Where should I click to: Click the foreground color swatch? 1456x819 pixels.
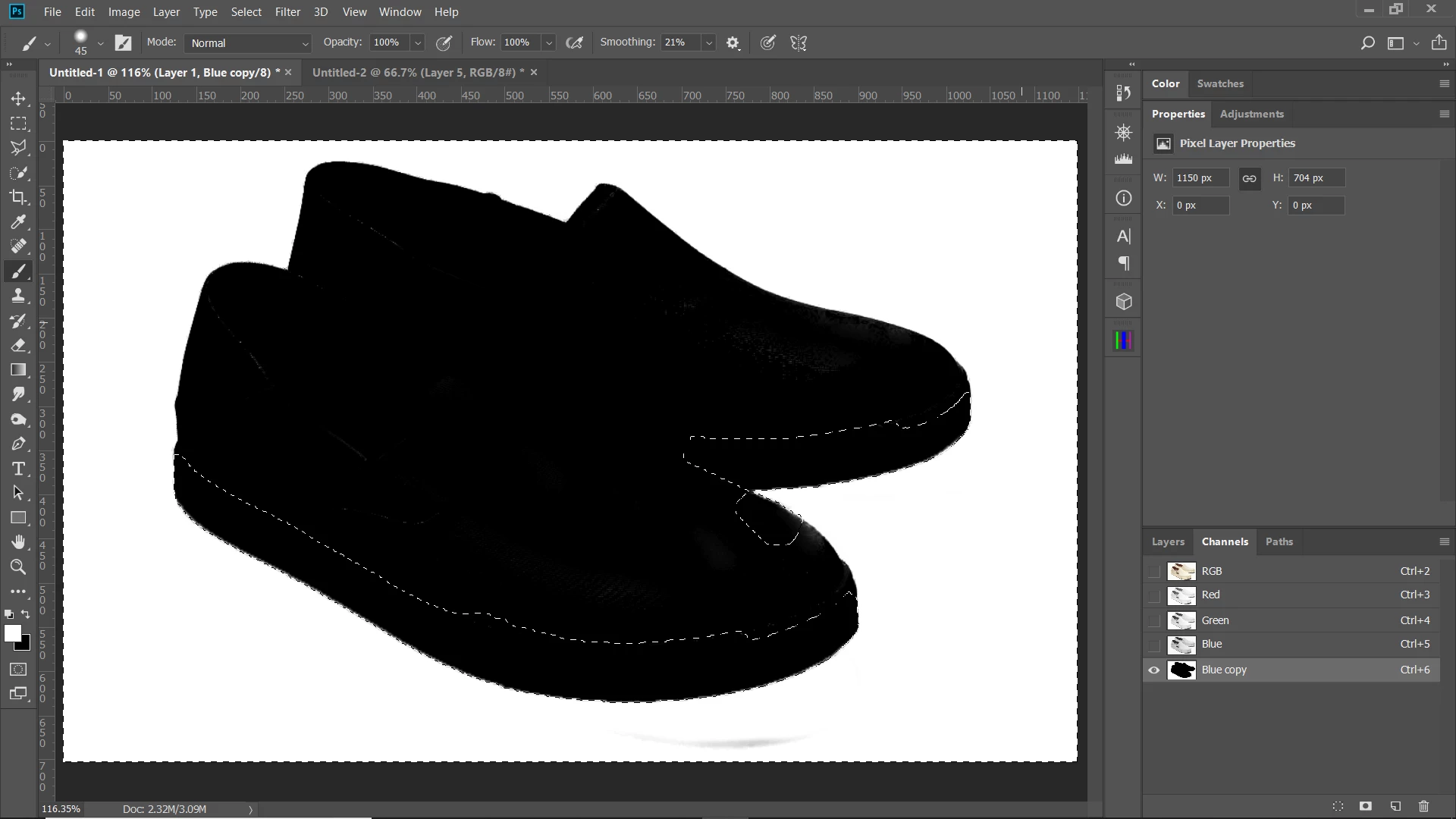click(12, 634)
